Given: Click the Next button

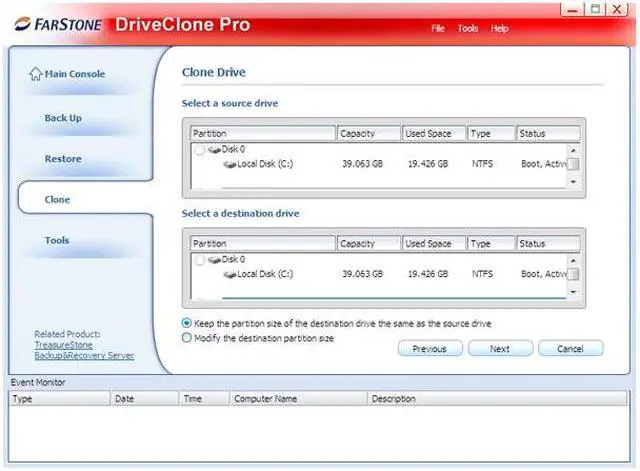Looking at the screenshot, I should click(500, 349).
